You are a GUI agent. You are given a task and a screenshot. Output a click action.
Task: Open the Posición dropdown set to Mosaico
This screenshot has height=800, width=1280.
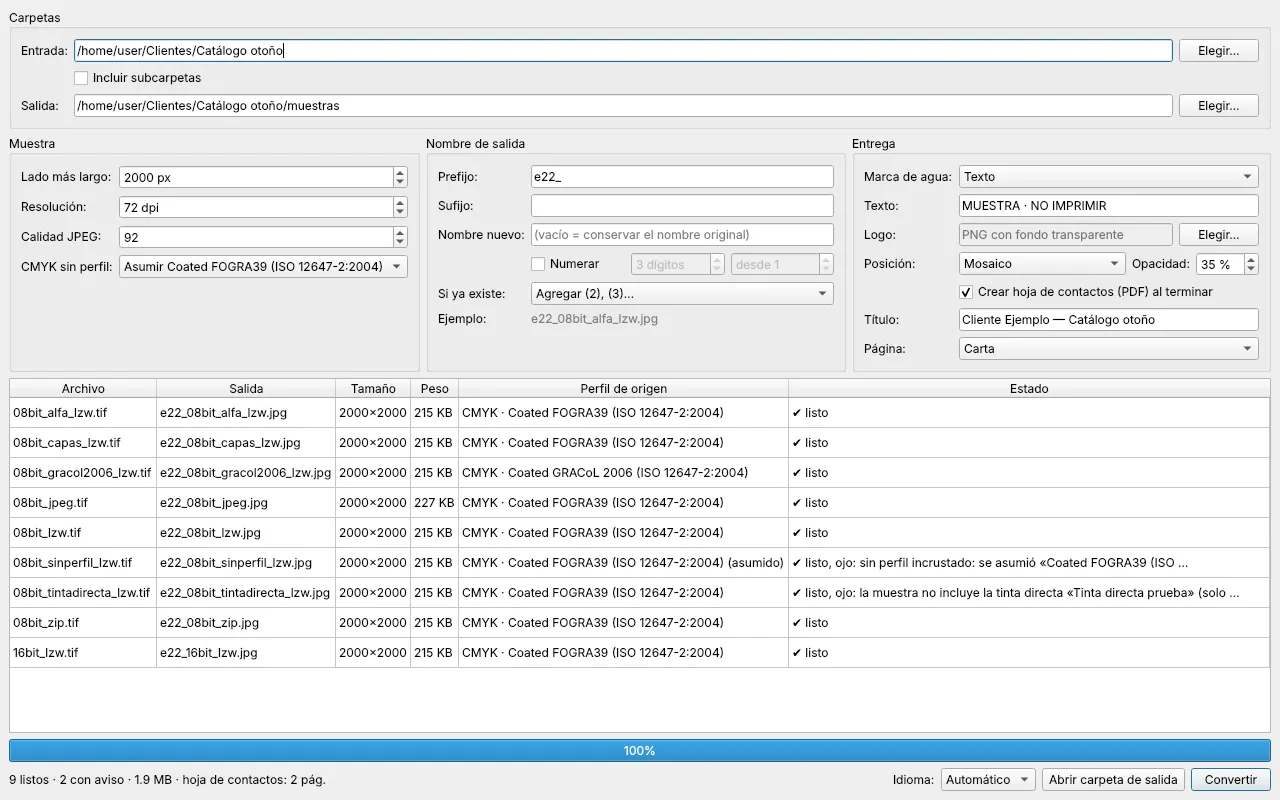pos(1042,264)
